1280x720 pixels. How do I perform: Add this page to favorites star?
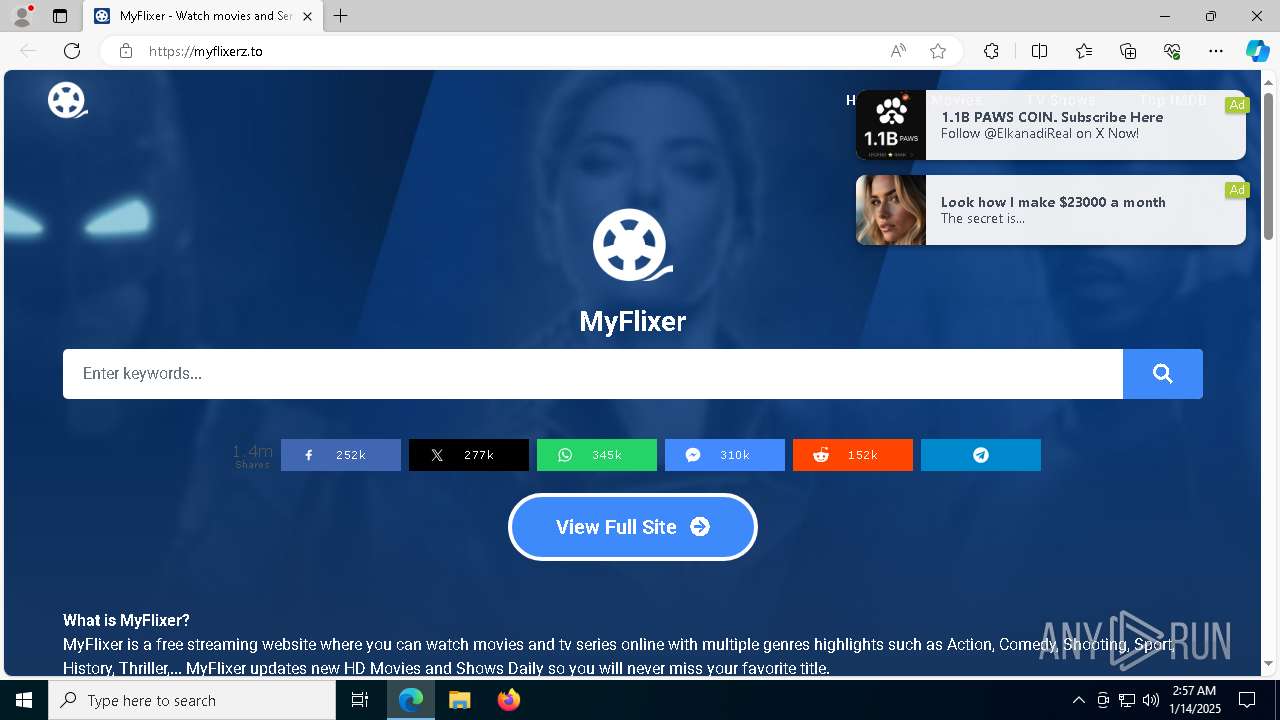[x=938, y=51]
